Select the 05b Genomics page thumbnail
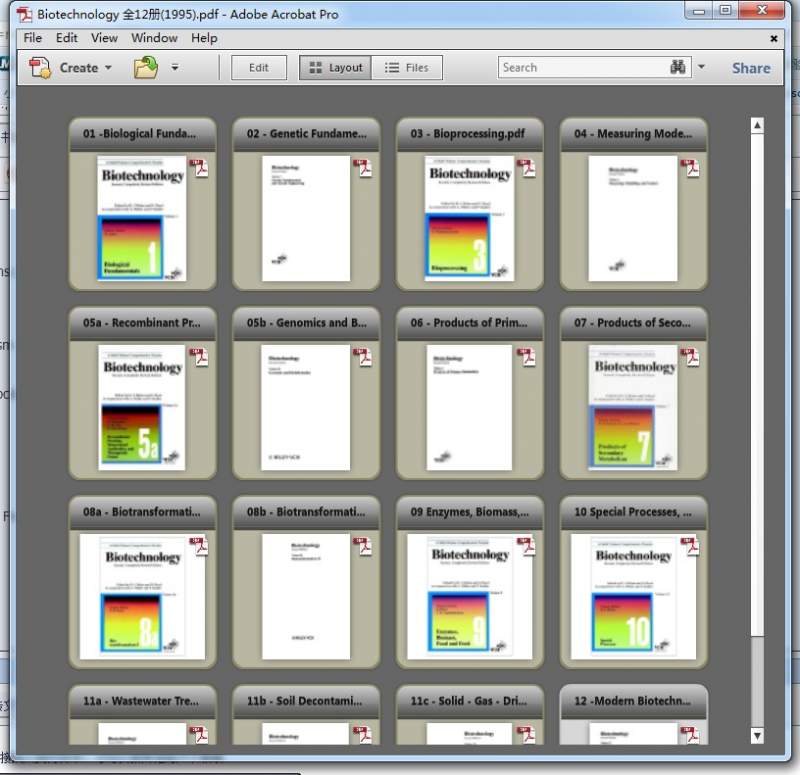Screen dimensions: 800x775 tap(306, 408)
